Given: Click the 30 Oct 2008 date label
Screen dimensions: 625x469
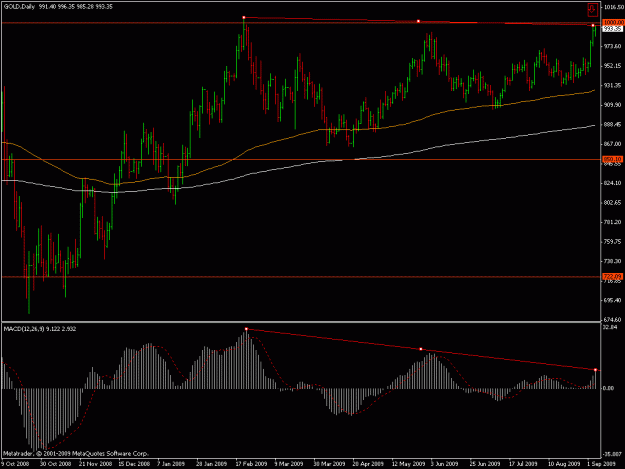Looking at the screenshot, I should pyautogui.click(x=55, y=464).
